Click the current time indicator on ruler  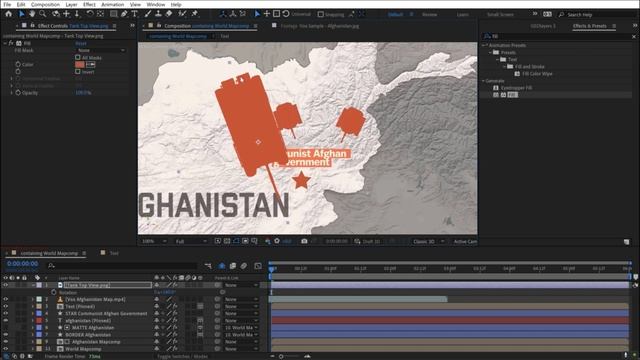pyautogui.click(x=271, y=269)
